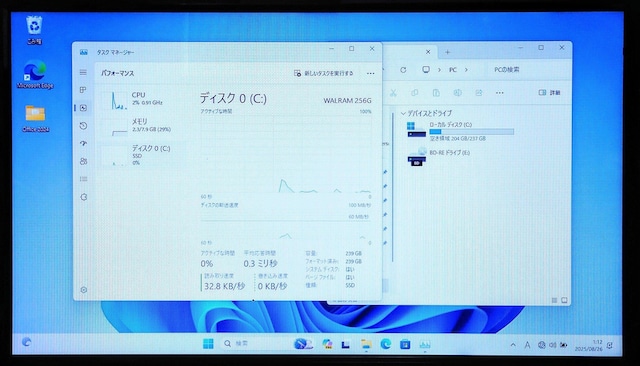Open clock and date 2025/08/26
The width and height of the screenshot is (640, 366).
589,346
